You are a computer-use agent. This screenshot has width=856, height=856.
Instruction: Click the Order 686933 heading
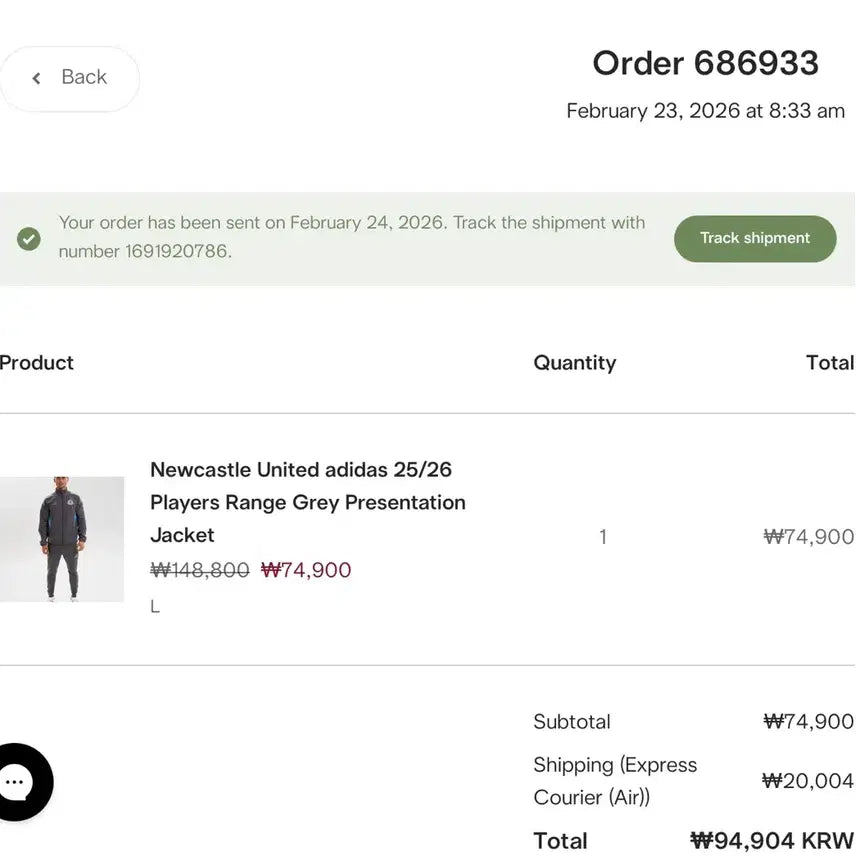click(x=705, y=63)
